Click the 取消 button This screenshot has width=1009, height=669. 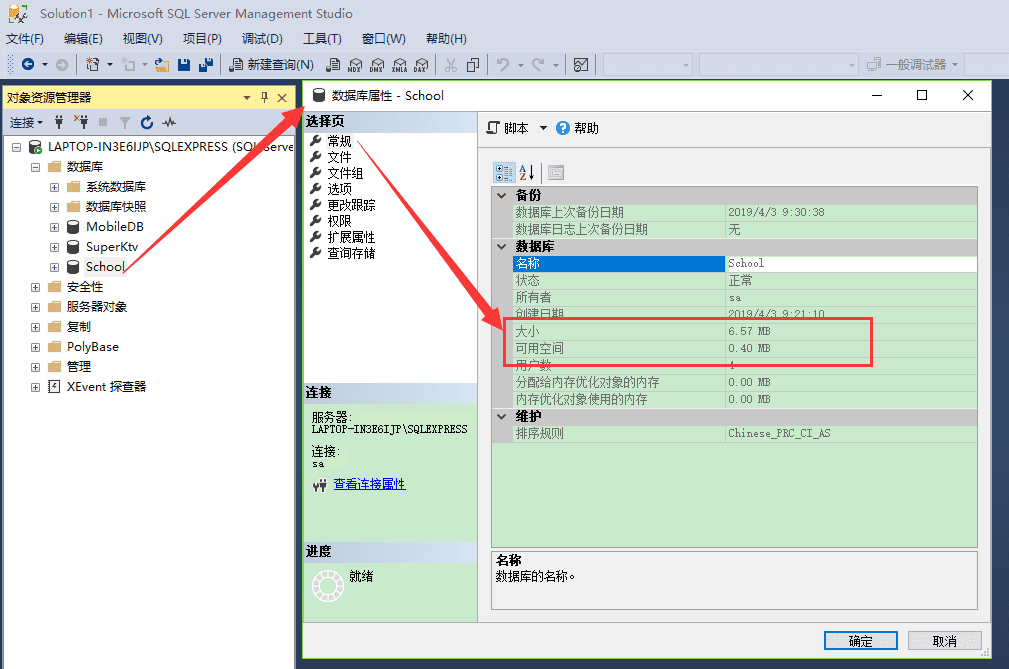pyautogui.click(x=944, y=641)
